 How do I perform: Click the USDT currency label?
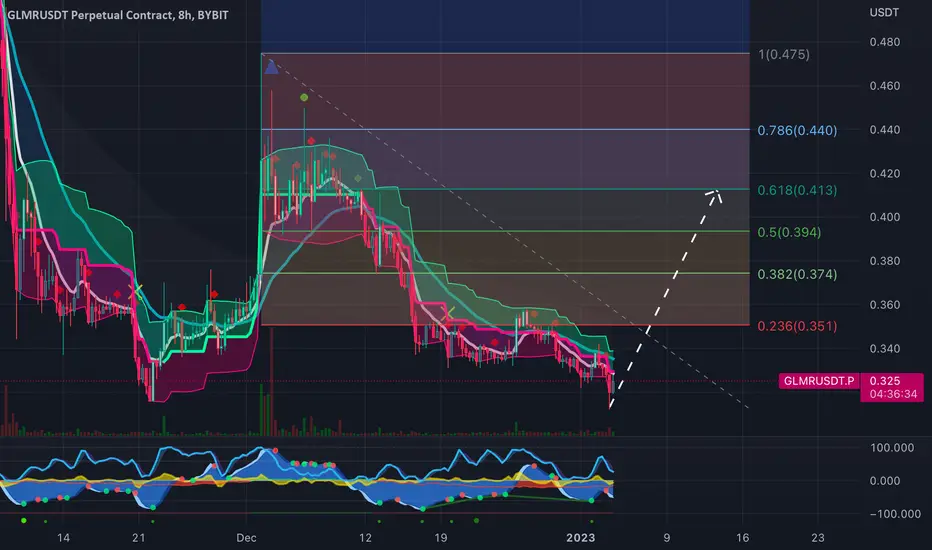pyautogui.click(x=884, y=12)
